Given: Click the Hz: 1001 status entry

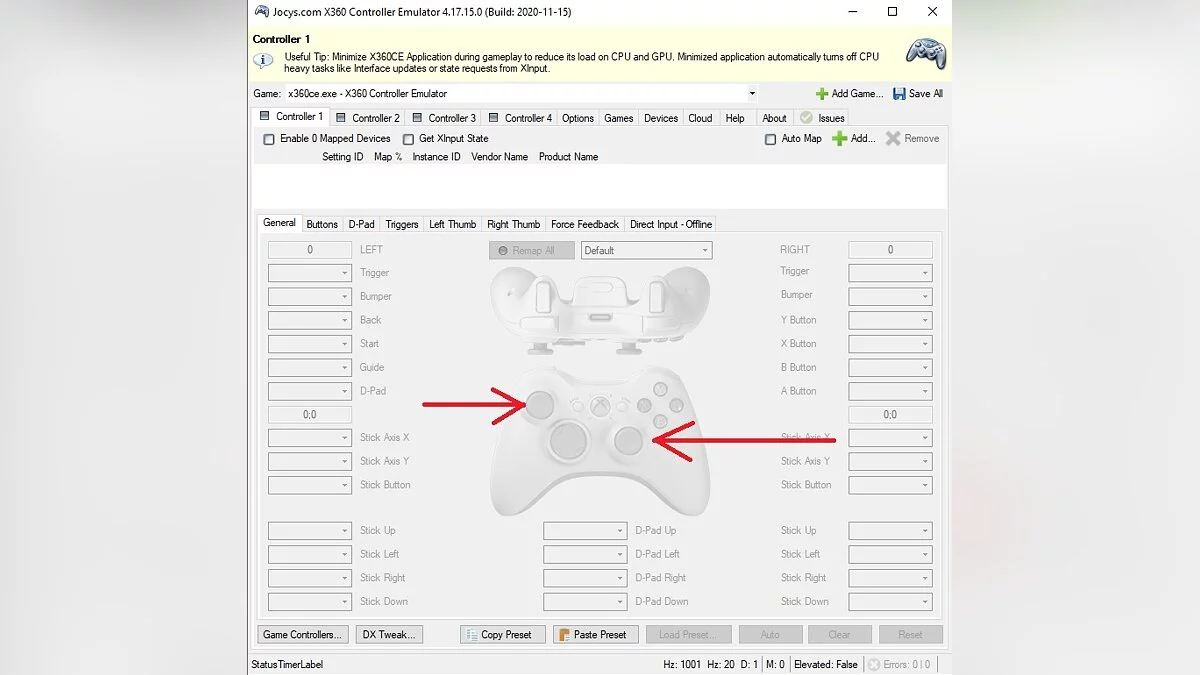Looking at the screenshot, I should (x=684, y=664).
